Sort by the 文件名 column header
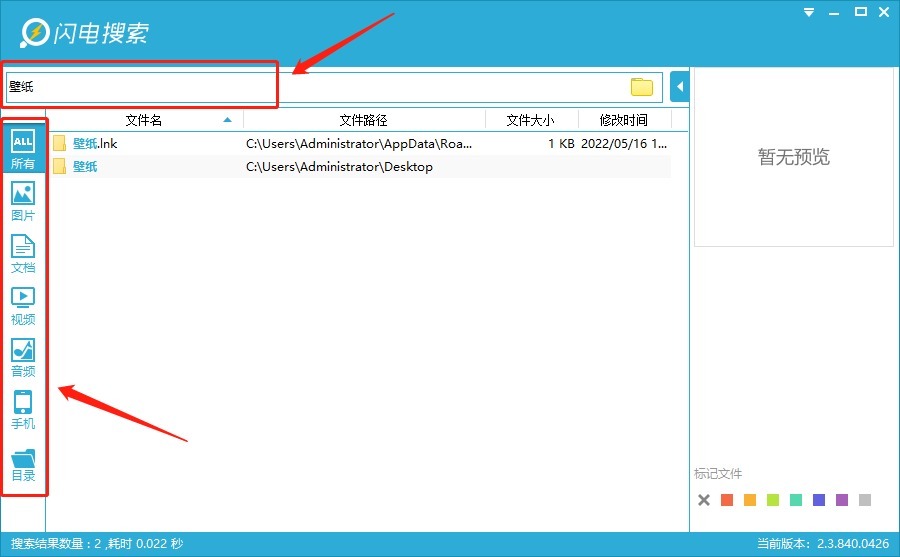This screenshot has height=557, width=900. (143, 120)
